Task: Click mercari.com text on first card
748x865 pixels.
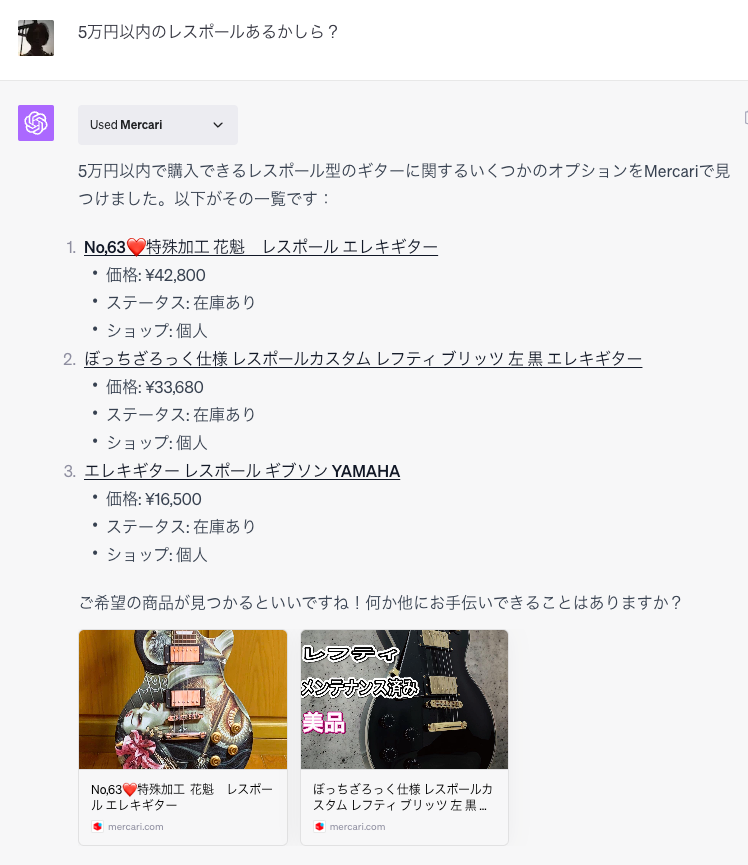Action: point(136,826)
